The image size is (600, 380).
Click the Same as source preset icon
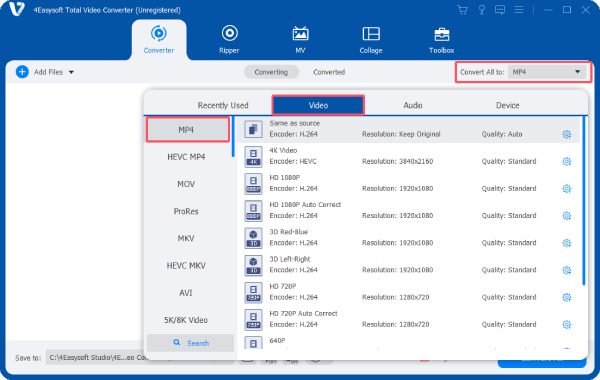coord(253,129)
